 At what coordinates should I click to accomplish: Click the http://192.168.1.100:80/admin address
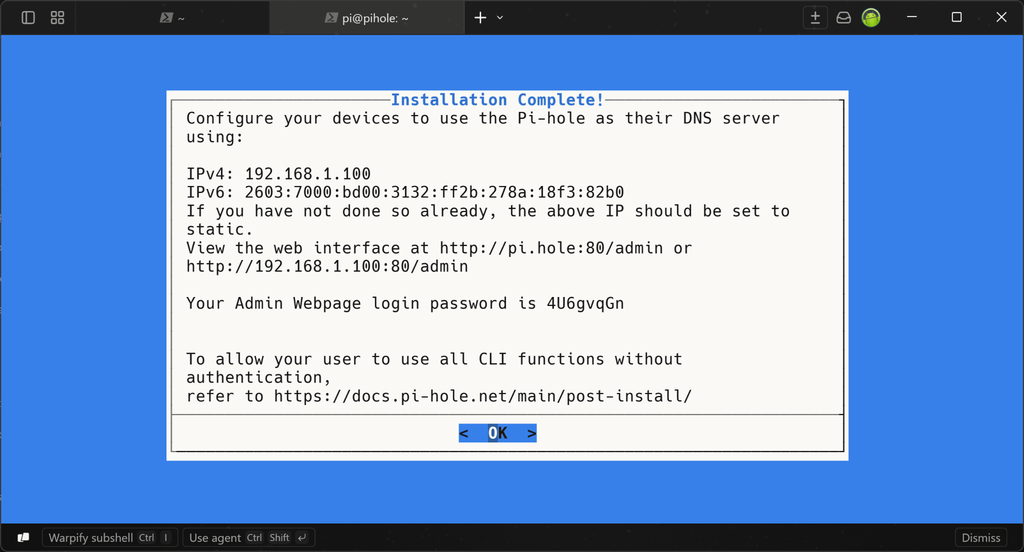(327, 267)
